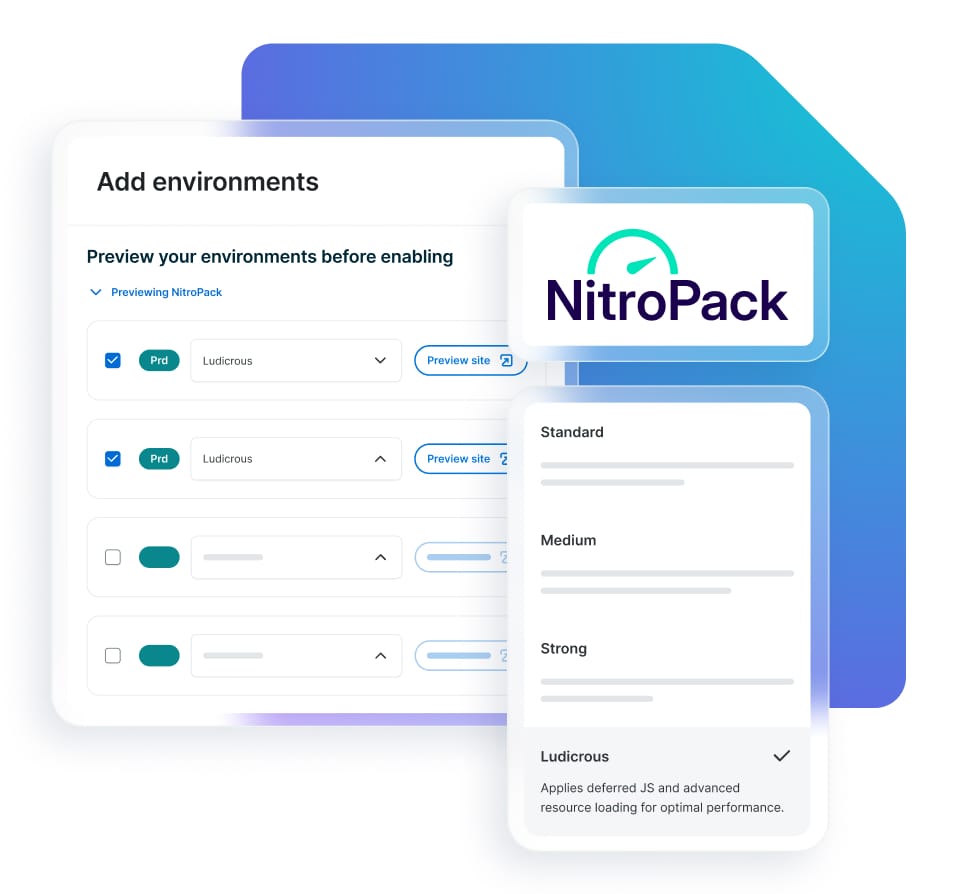
Task: Collapse the second row's Ludicrous dropdown
Action: (x=380, y=458)
